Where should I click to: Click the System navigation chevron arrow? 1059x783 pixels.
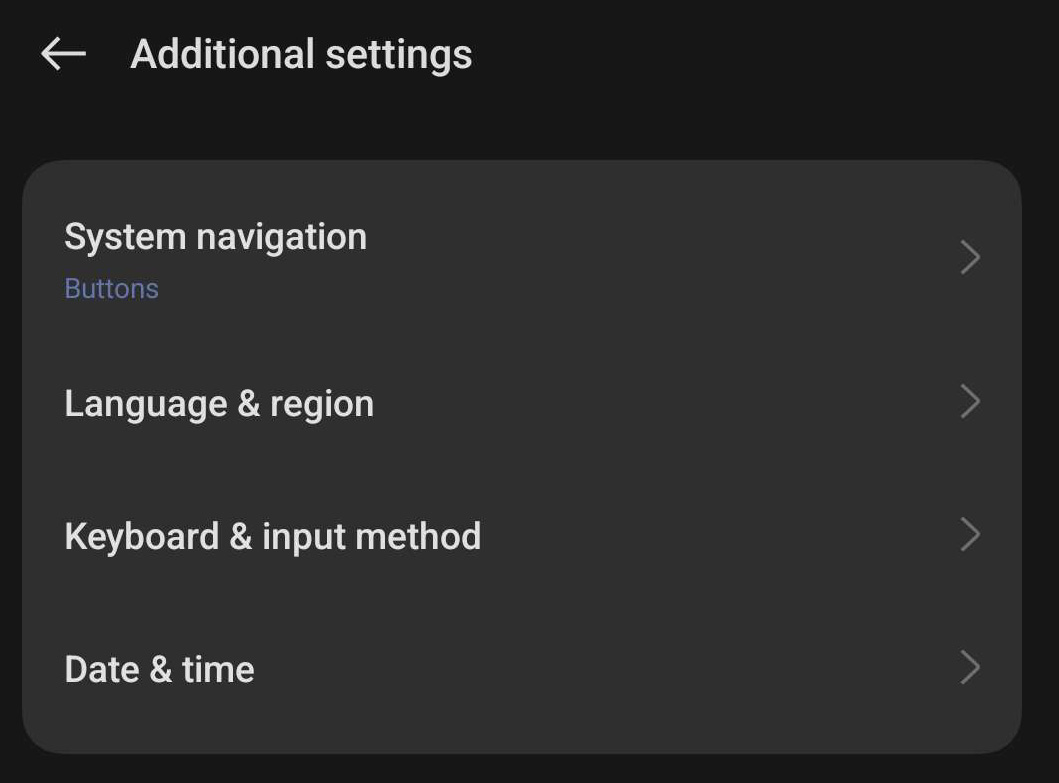(969, 257)
